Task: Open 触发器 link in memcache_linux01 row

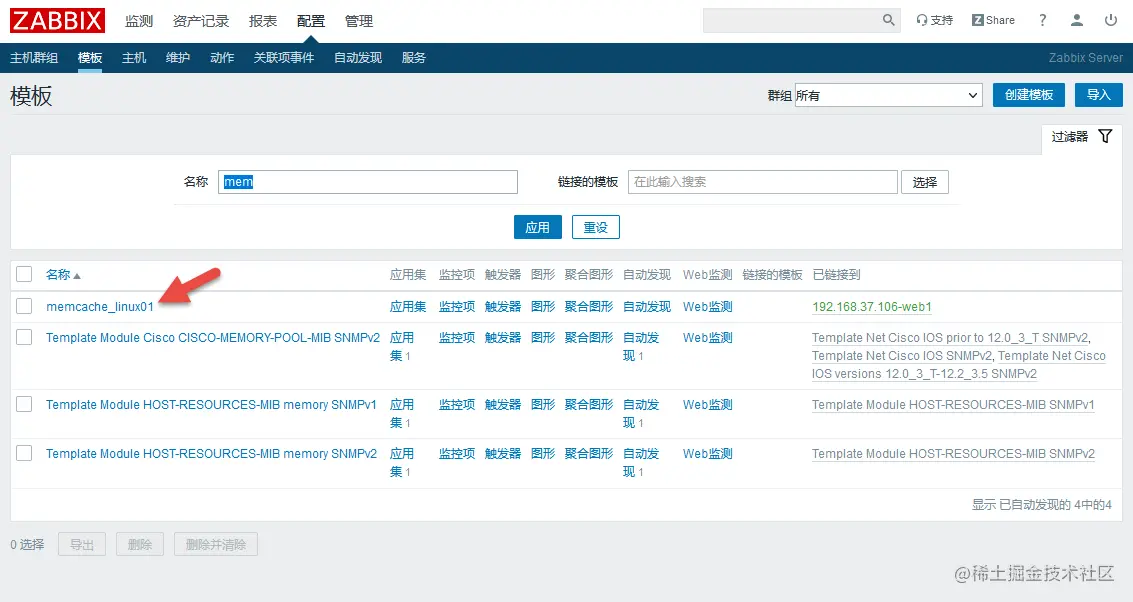Action: point(503,306)
